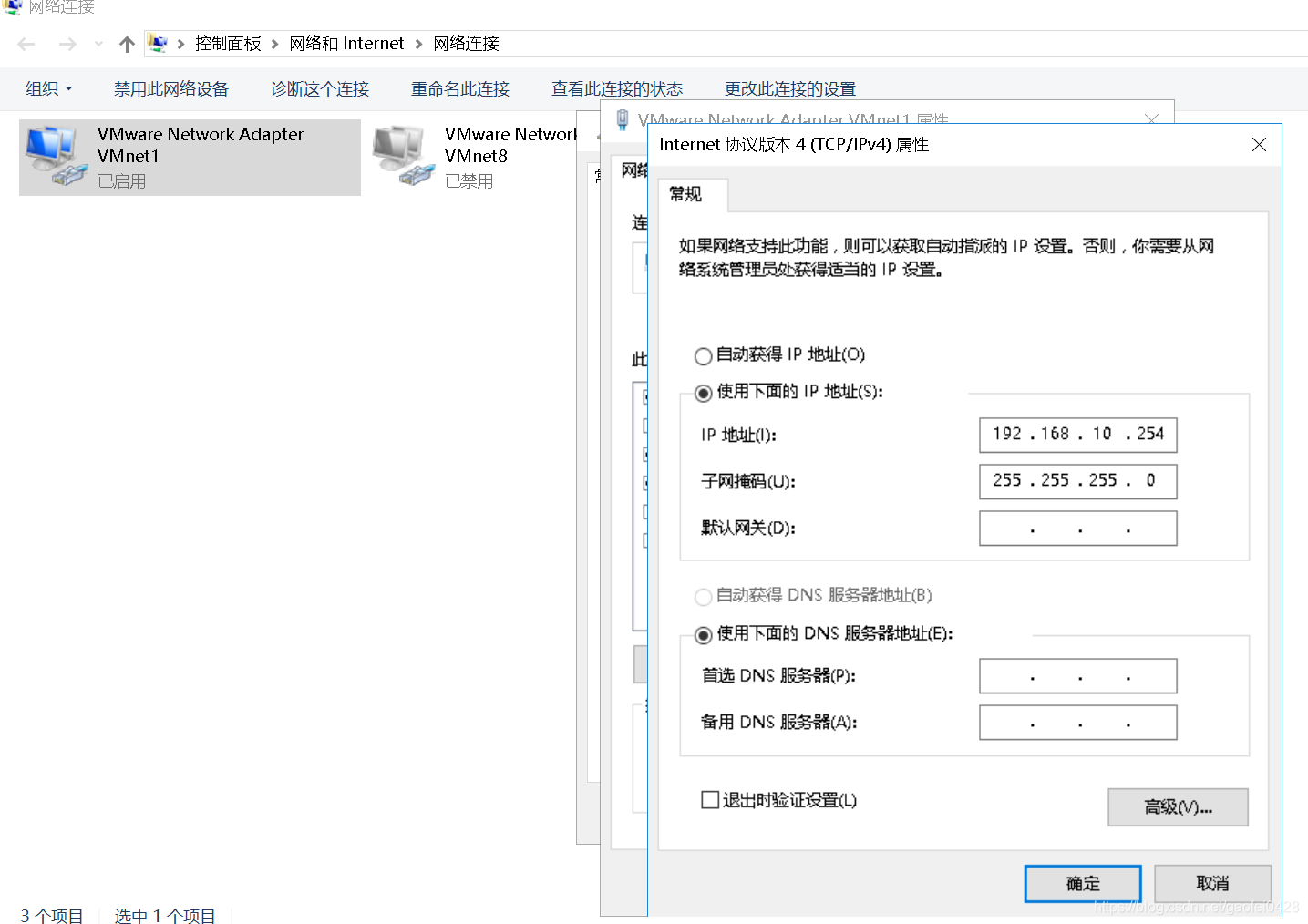
Task: Click the control panel icon in address bar
Action: [159, 44]
